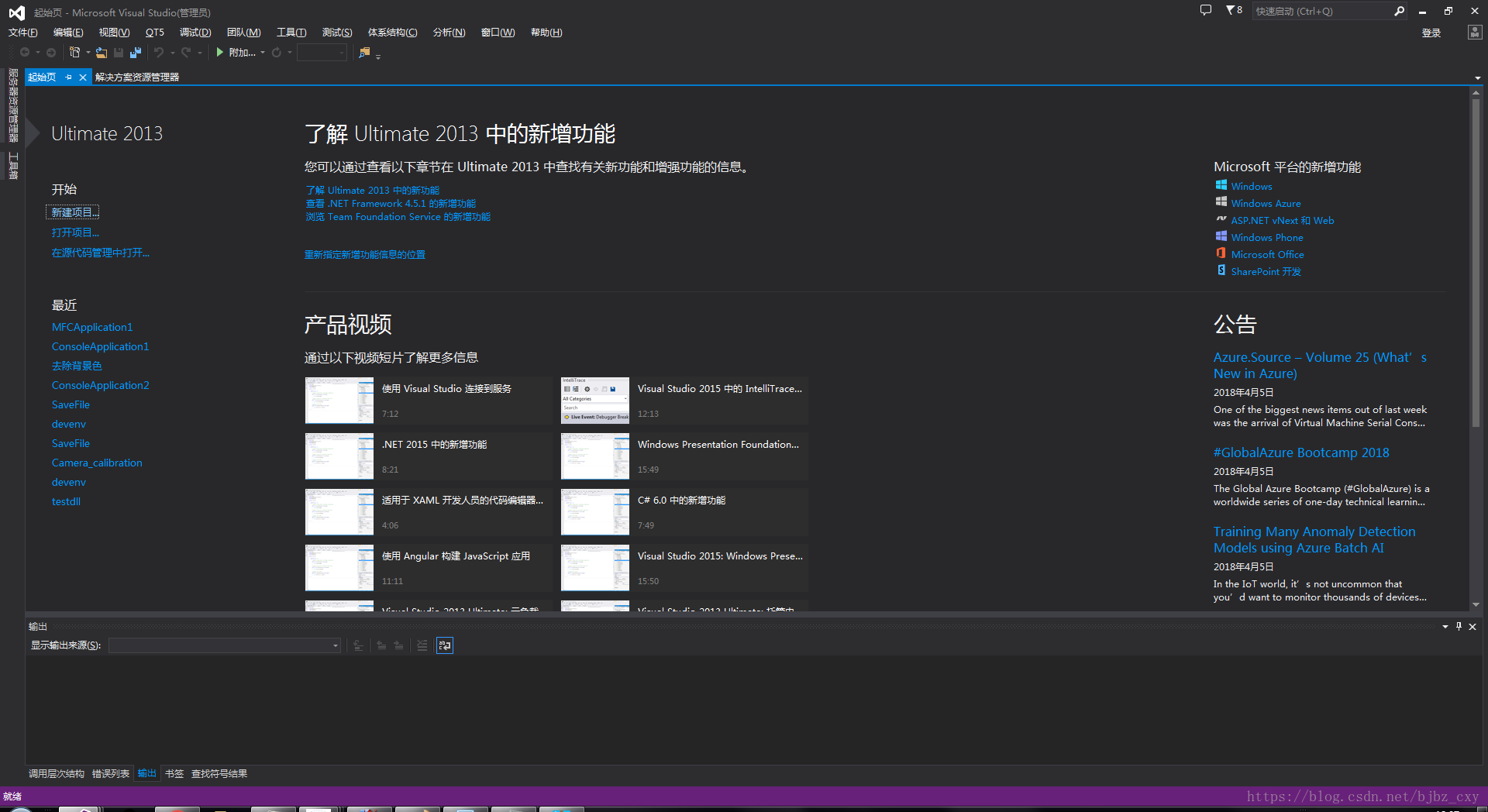Viewport: 1488px width, 812px height.
Task: Open the 显示输出来源 combo box
Action: 225,645
